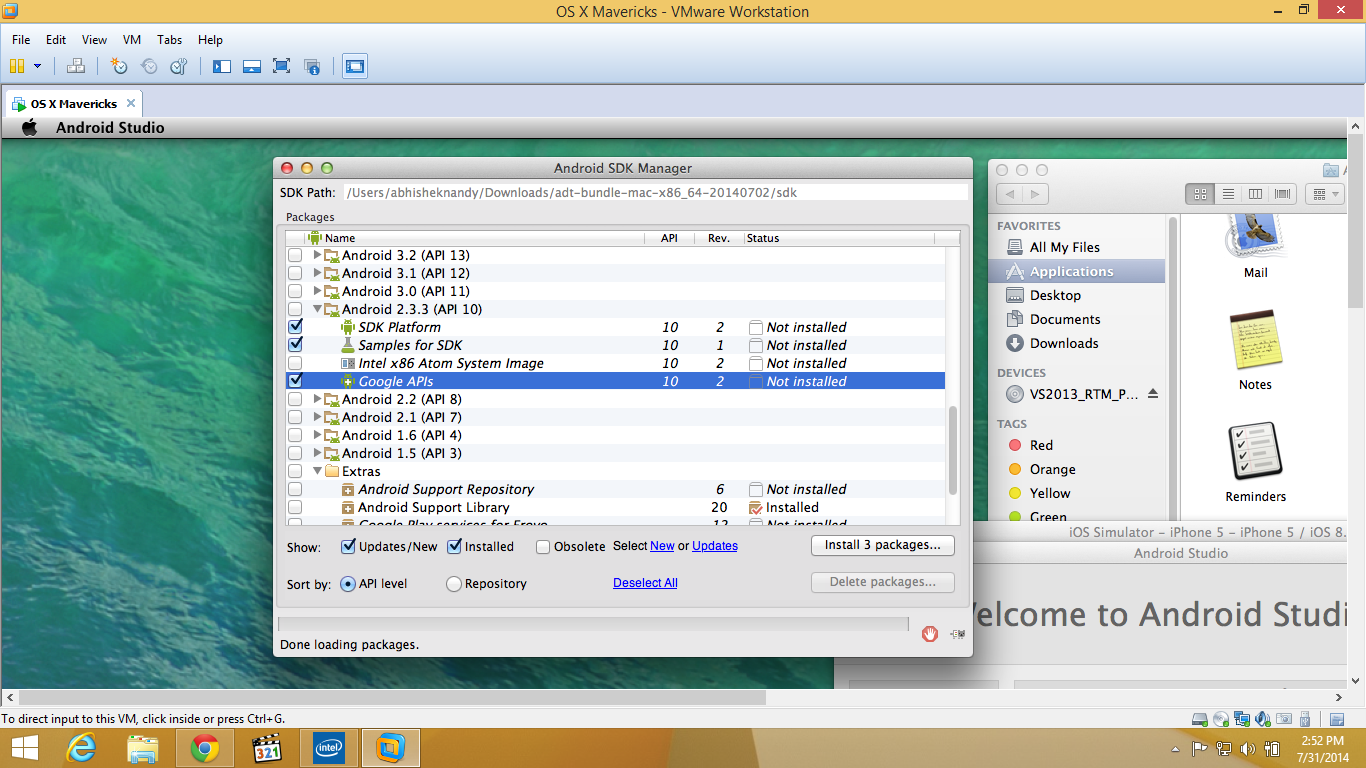Image resolution: width=1366 pixels, height=768 pixels.
Task: Check the Intel x86 Atom System Image checkbox
Action: click(x=295, y=363)
